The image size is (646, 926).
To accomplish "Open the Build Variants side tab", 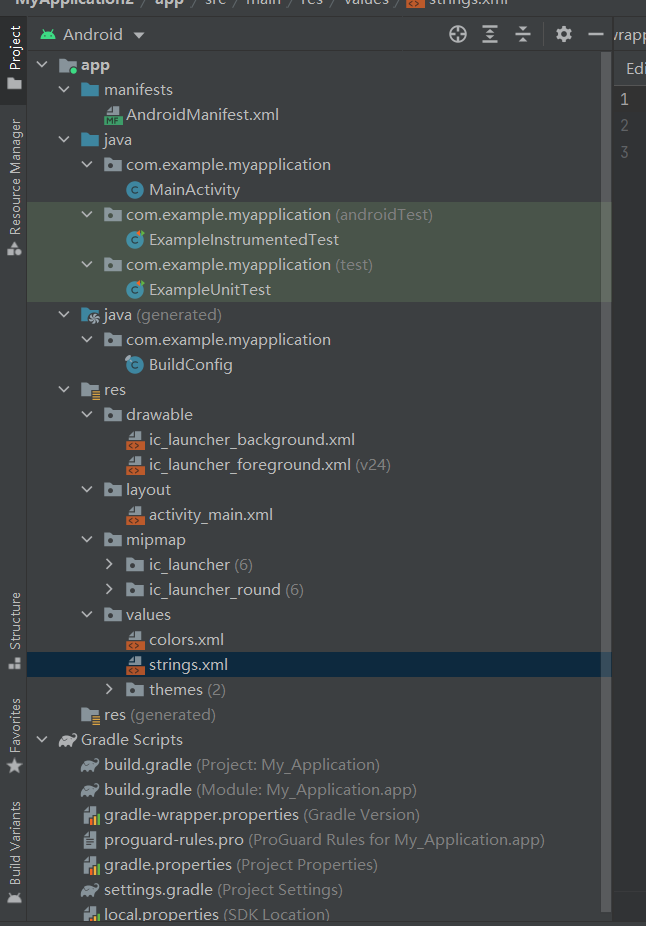I will click(x=14, y=852).
